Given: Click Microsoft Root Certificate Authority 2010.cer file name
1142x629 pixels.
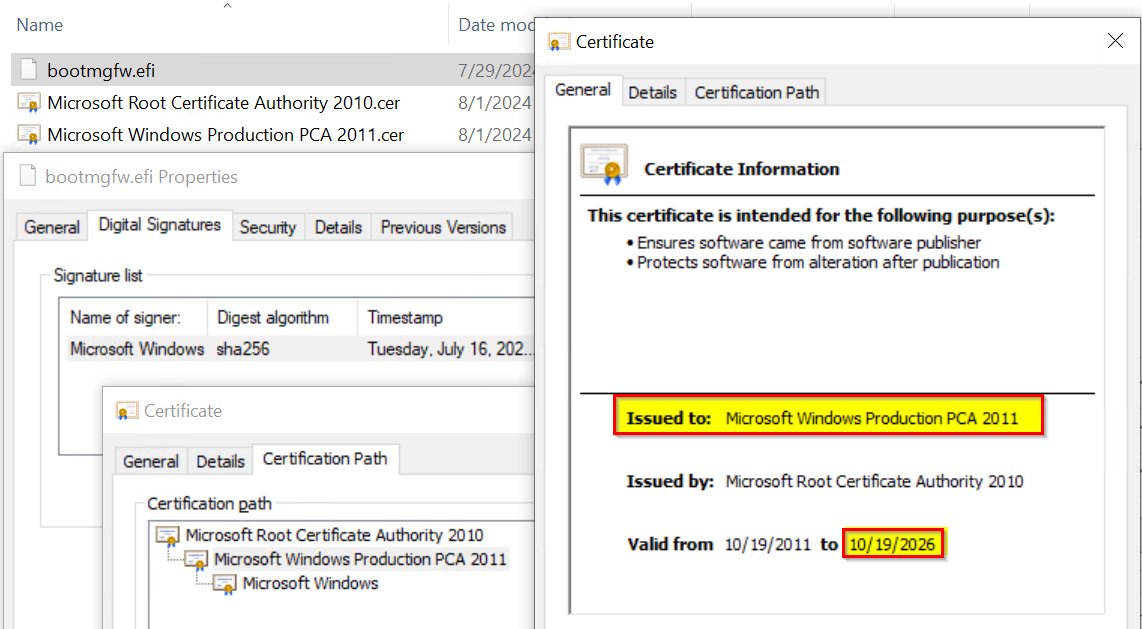Looking at the screenshot, I should (224, 103).
